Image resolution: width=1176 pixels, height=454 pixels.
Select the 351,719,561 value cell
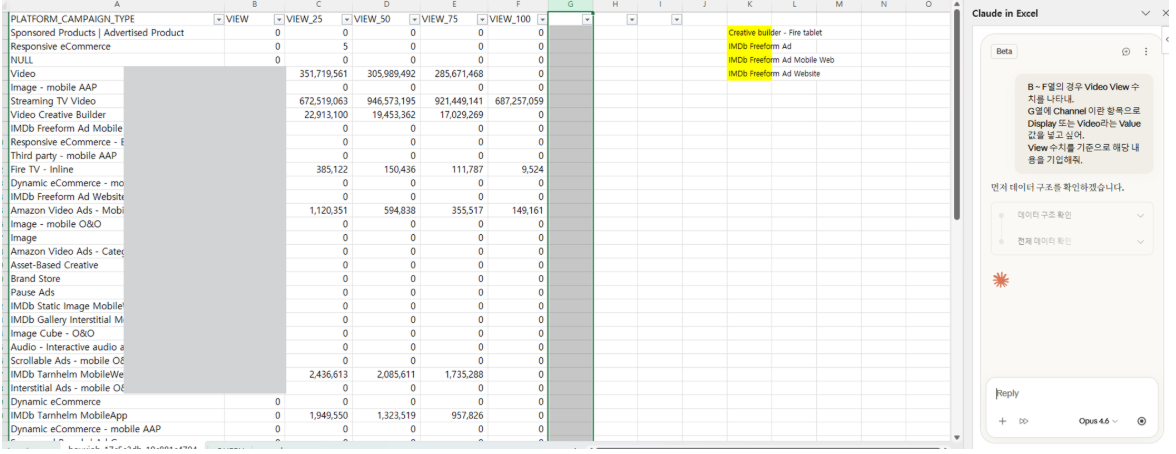click(319, 74)
